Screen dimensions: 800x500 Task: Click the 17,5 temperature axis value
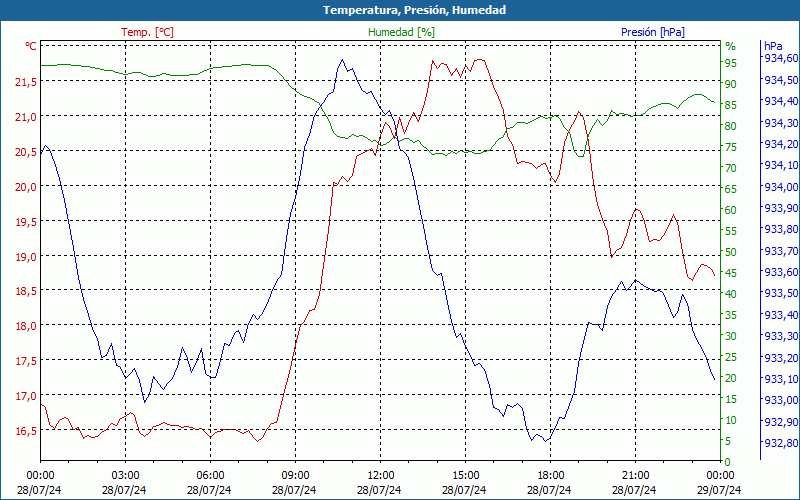(x=27, y=361)
